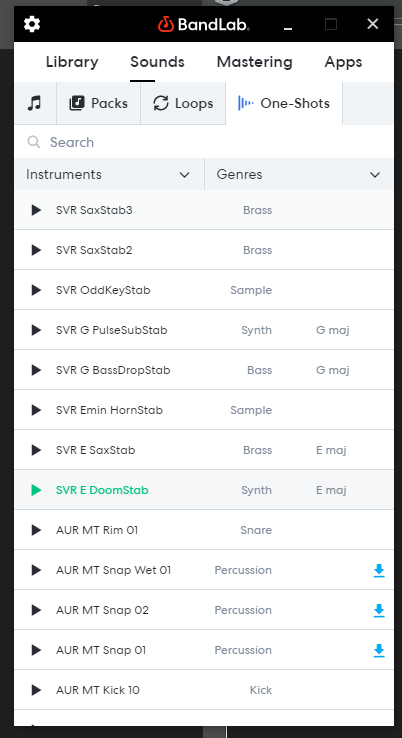Play SVR SaxStab3 preview
Image resolution: width=402 pixels, height=738 pixels.
(x=36, y=210)
